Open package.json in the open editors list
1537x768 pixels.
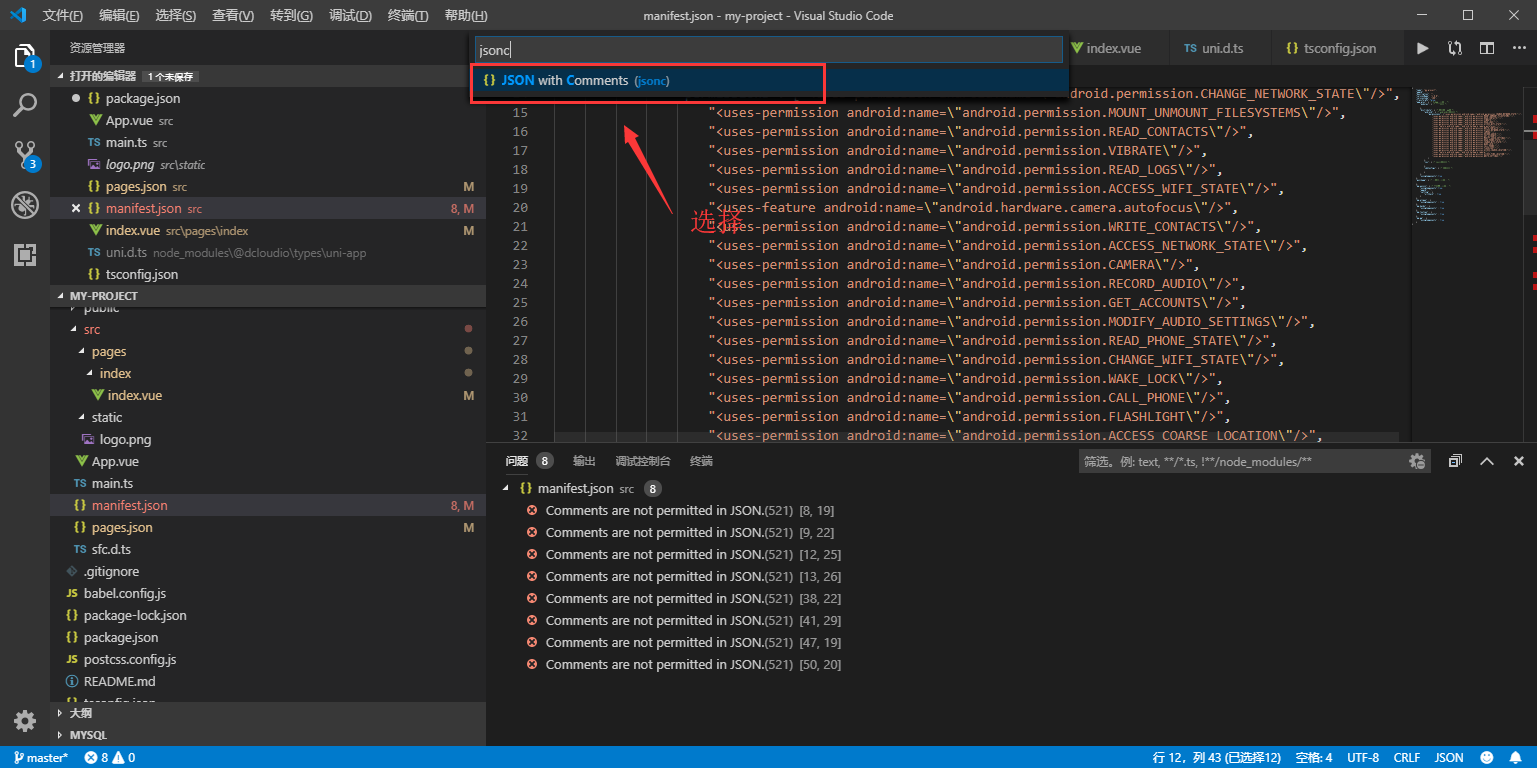pos(268,98)
